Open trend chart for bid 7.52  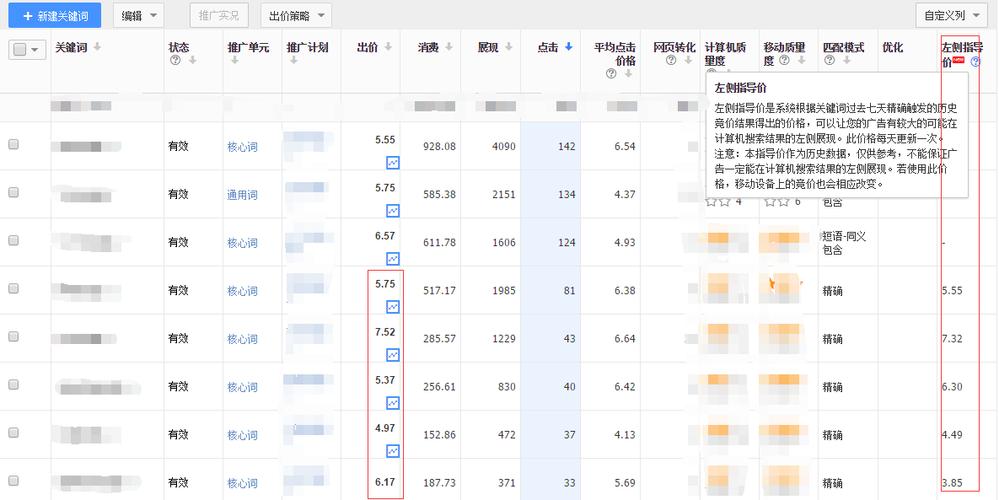pyautogui.click(x=392, y=355)
